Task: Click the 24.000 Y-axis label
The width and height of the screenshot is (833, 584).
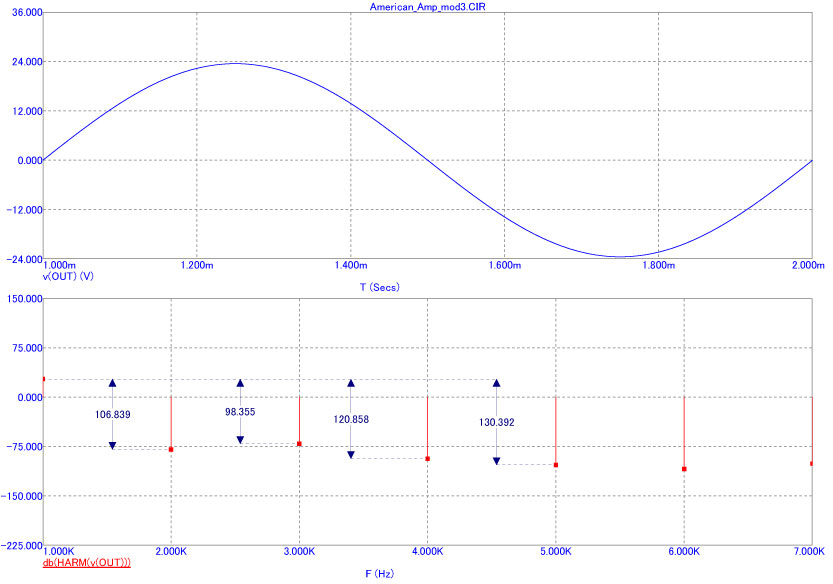Action: [27, 62]
